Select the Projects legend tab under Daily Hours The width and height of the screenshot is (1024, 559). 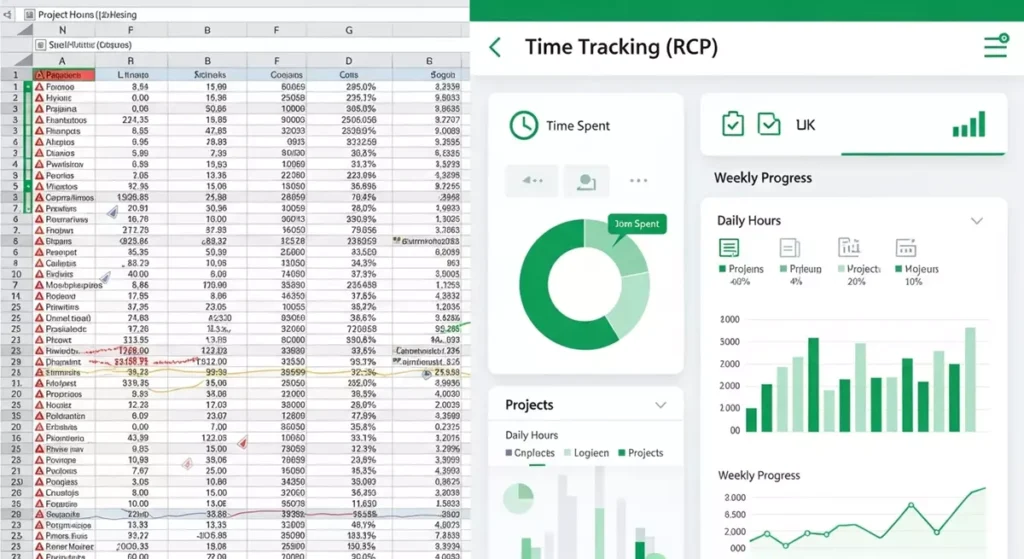pyautogui.click(x=641, y=453)
